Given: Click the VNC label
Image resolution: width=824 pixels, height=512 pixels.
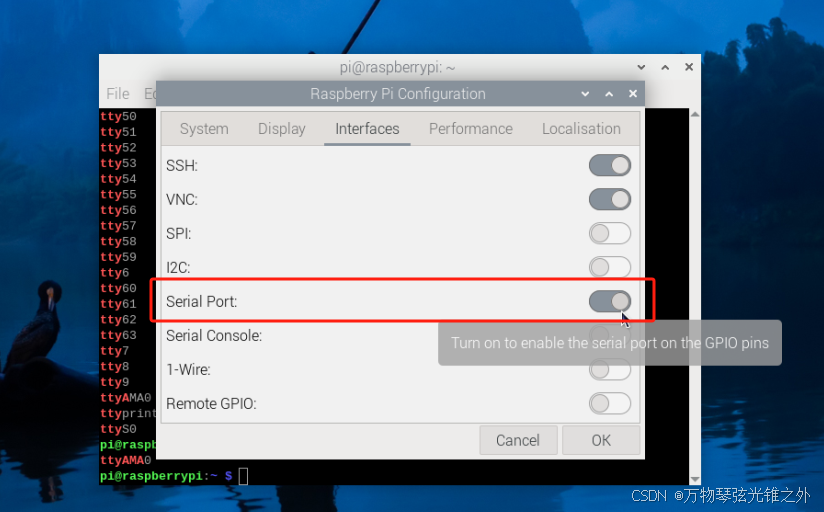Looking at the screenshot, I should [182, 200].
